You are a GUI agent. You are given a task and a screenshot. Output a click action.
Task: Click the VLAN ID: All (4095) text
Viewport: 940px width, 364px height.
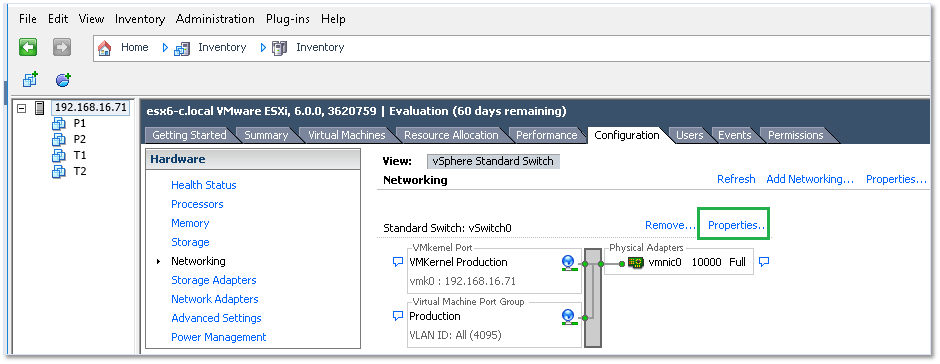455,335
